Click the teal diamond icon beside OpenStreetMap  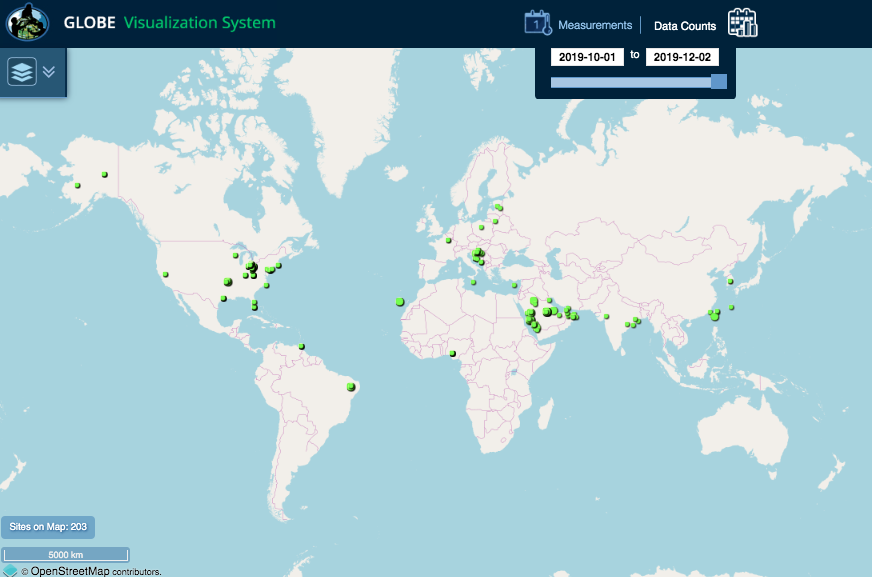tap(10, 570)
